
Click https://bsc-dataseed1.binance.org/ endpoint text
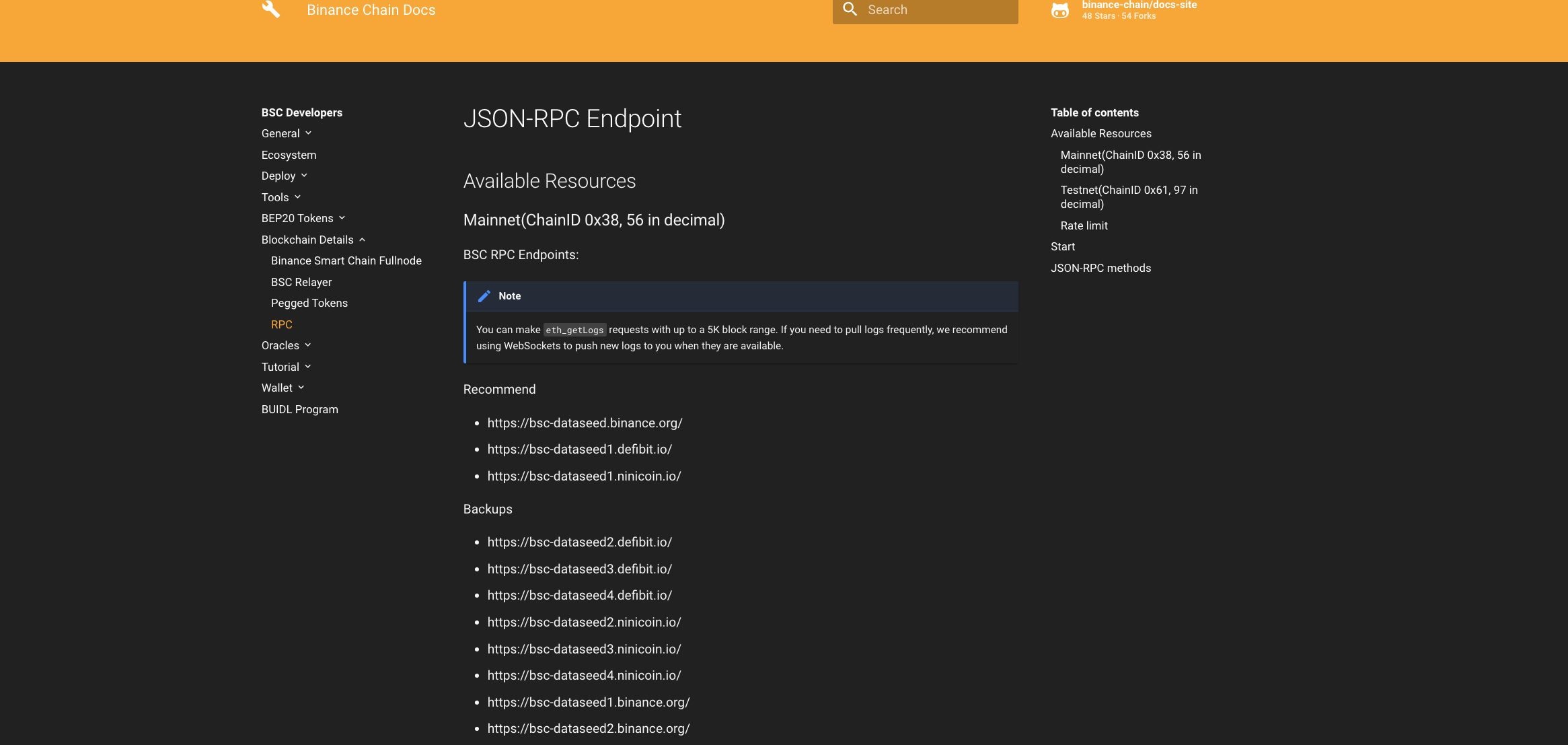click(589, 702)
